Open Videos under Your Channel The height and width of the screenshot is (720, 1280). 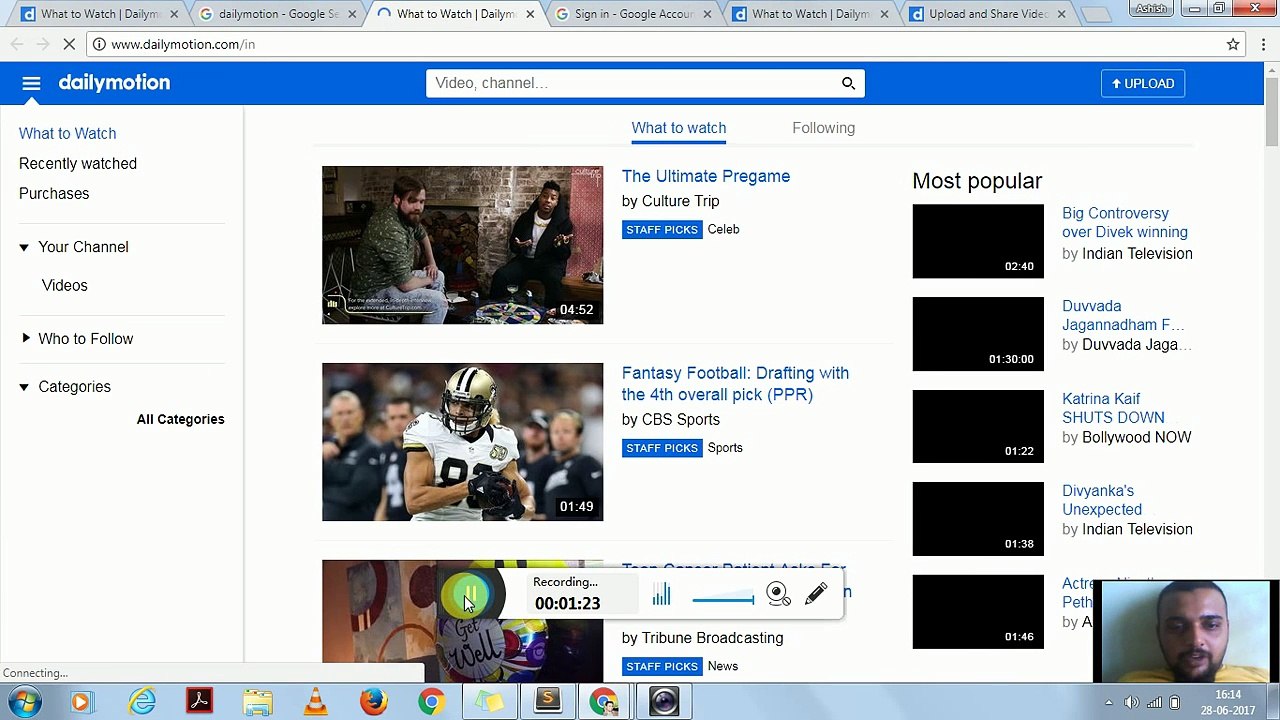click(65, 285)
